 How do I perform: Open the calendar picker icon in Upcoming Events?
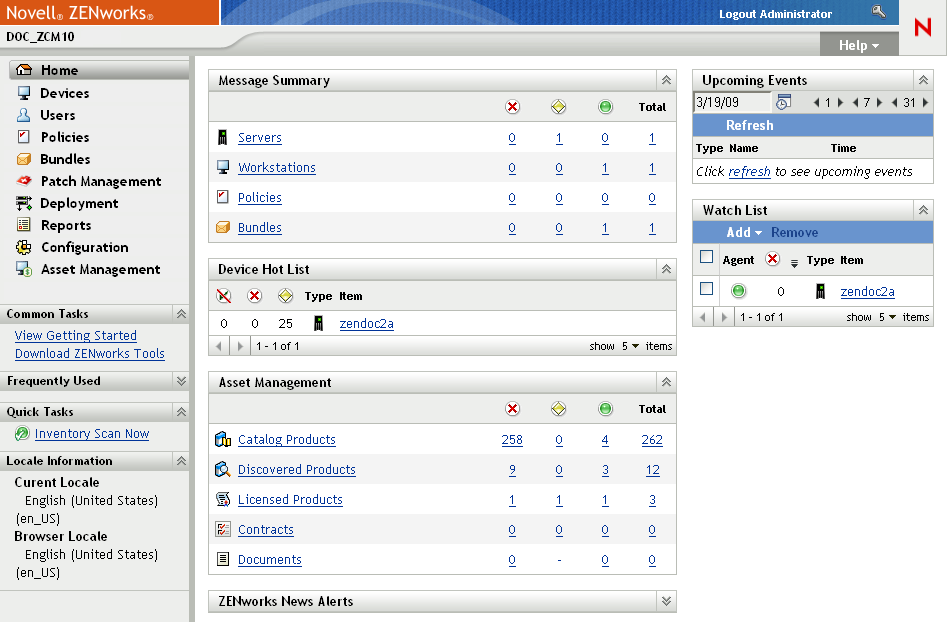coord(783,102)
